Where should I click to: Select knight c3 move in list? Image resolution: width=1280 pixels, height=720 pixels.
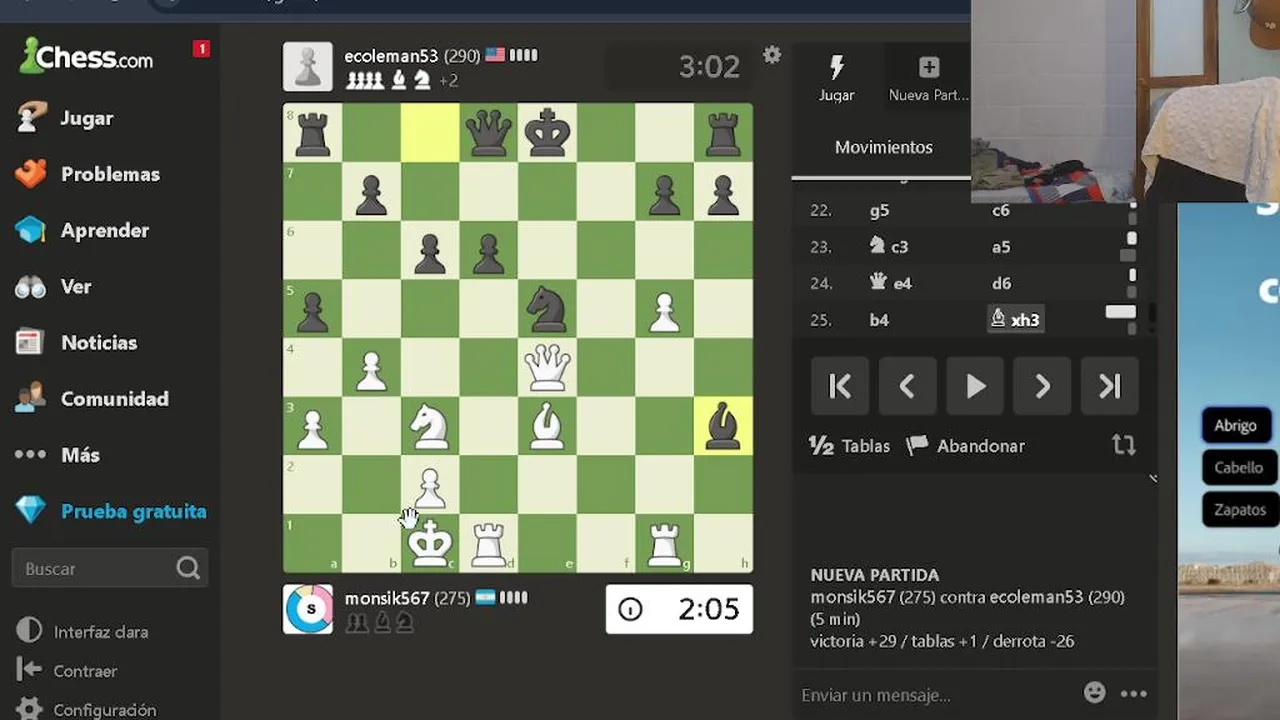pos(889,246)
